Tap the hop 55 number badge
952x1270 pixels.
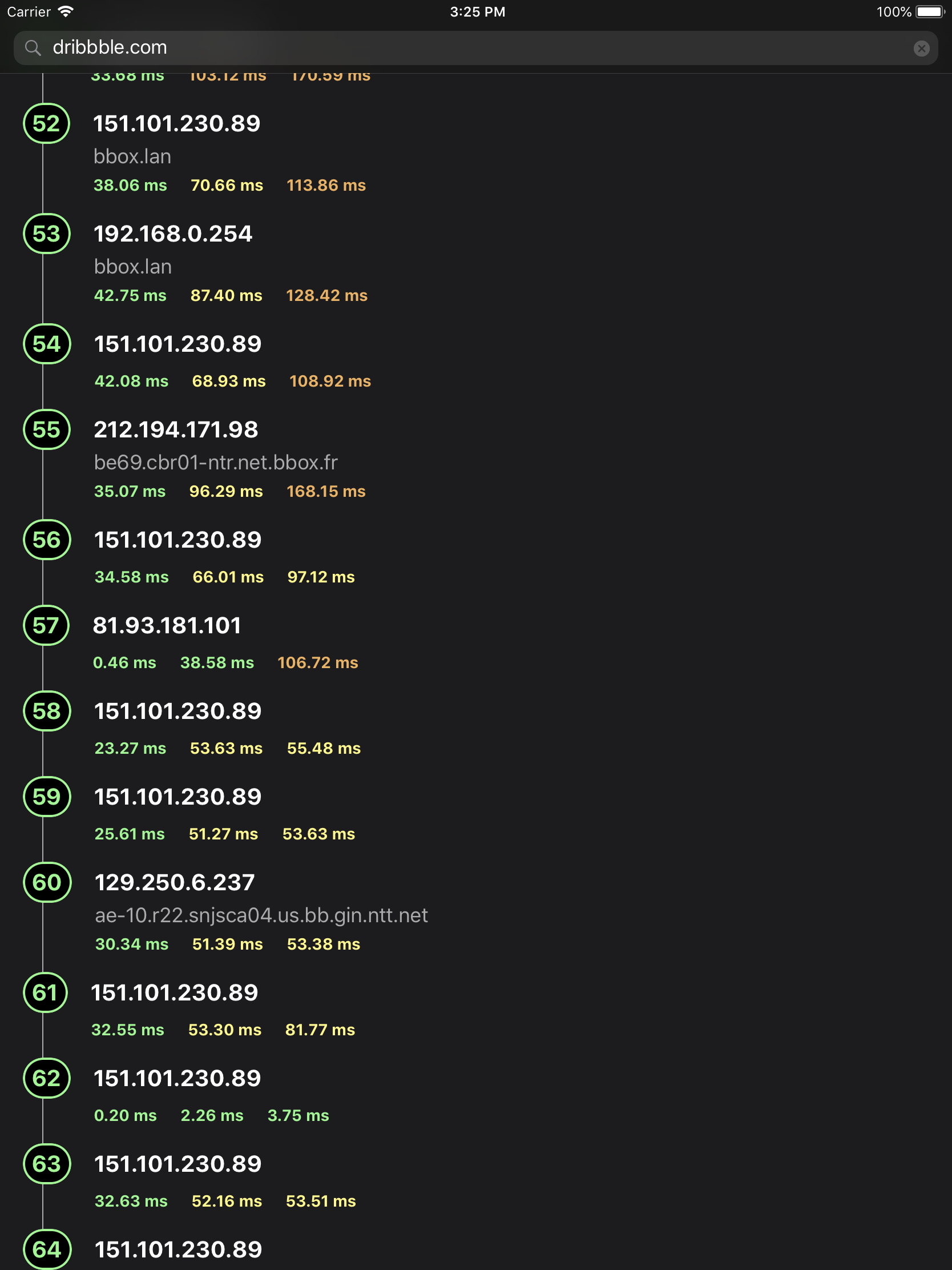point(46,429)
